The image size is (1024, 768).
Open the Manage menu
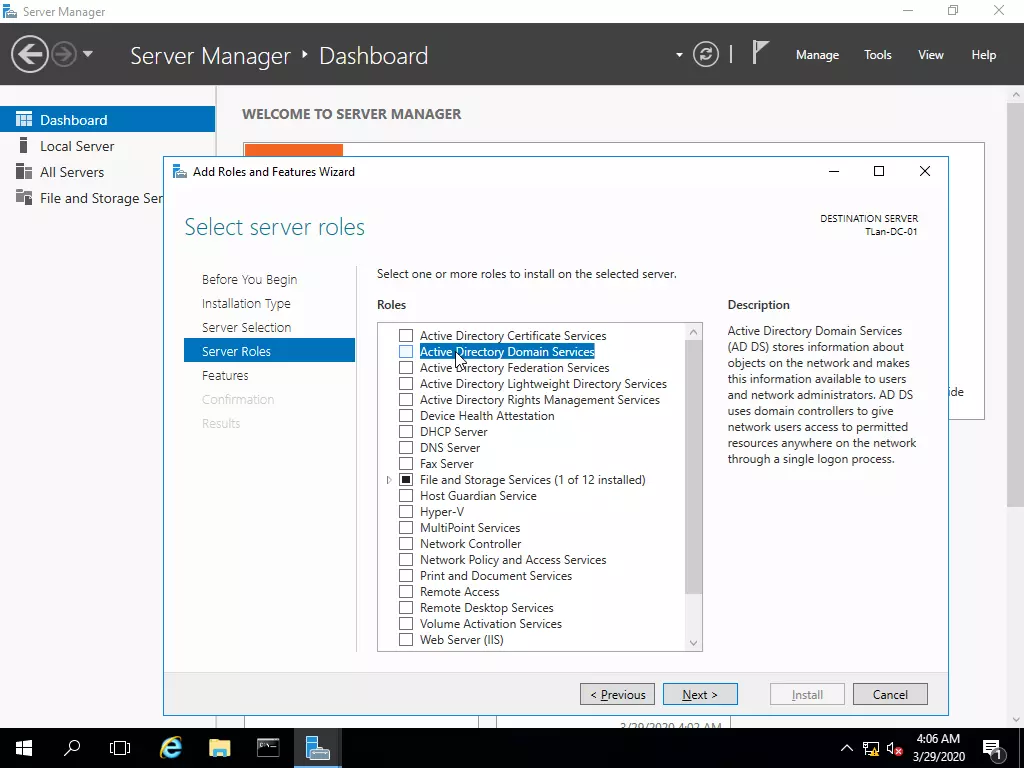tap(817, 55)
